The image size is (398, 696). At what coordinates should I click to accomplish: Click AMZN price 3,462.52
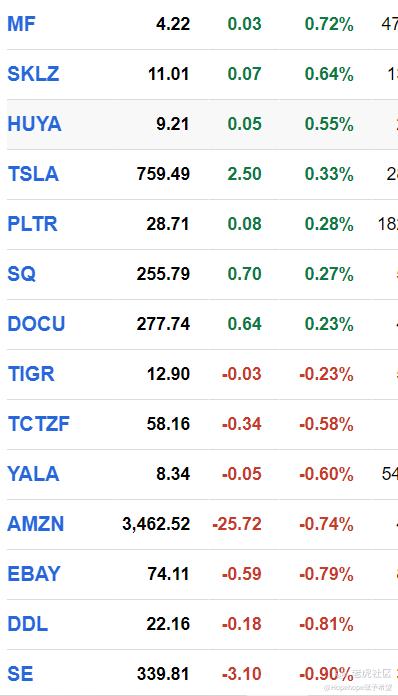156,524
